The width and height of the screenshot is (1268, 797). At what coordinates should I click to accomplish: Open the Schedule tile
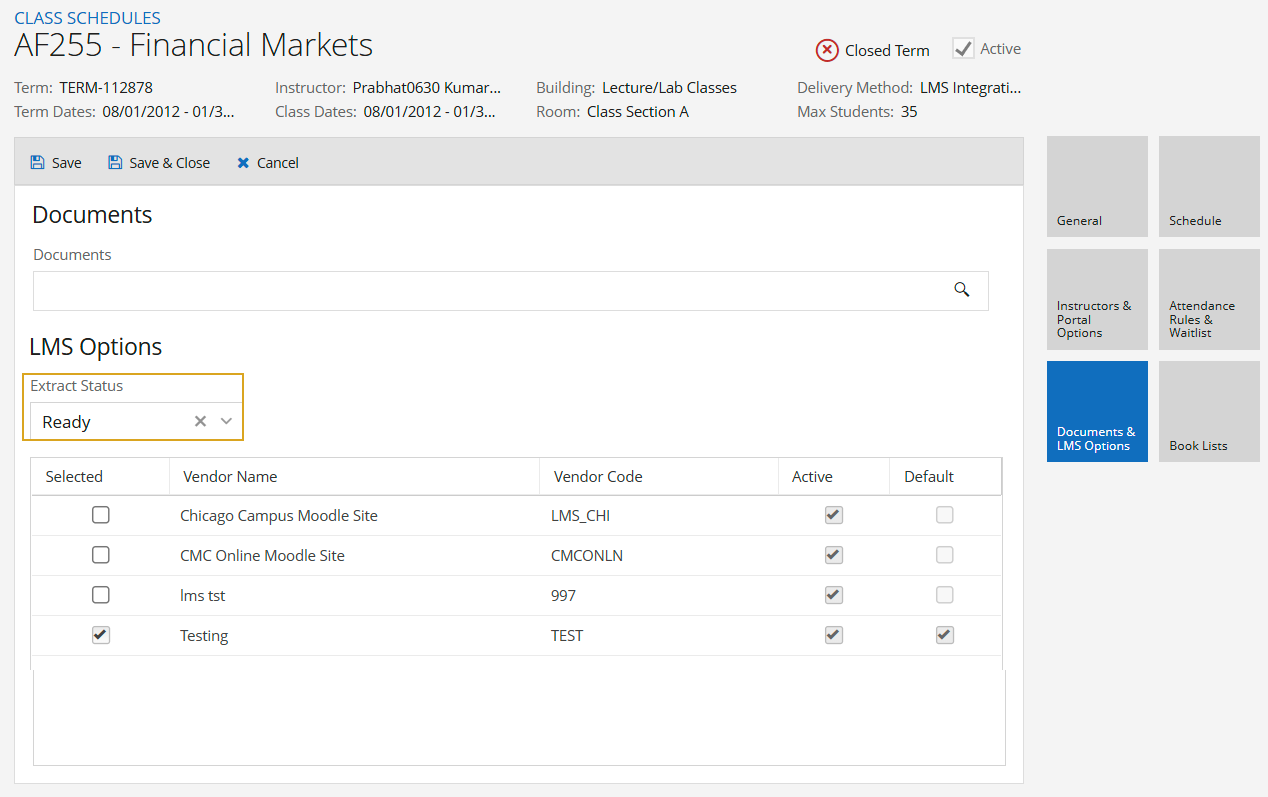(x=1209, y=187)
